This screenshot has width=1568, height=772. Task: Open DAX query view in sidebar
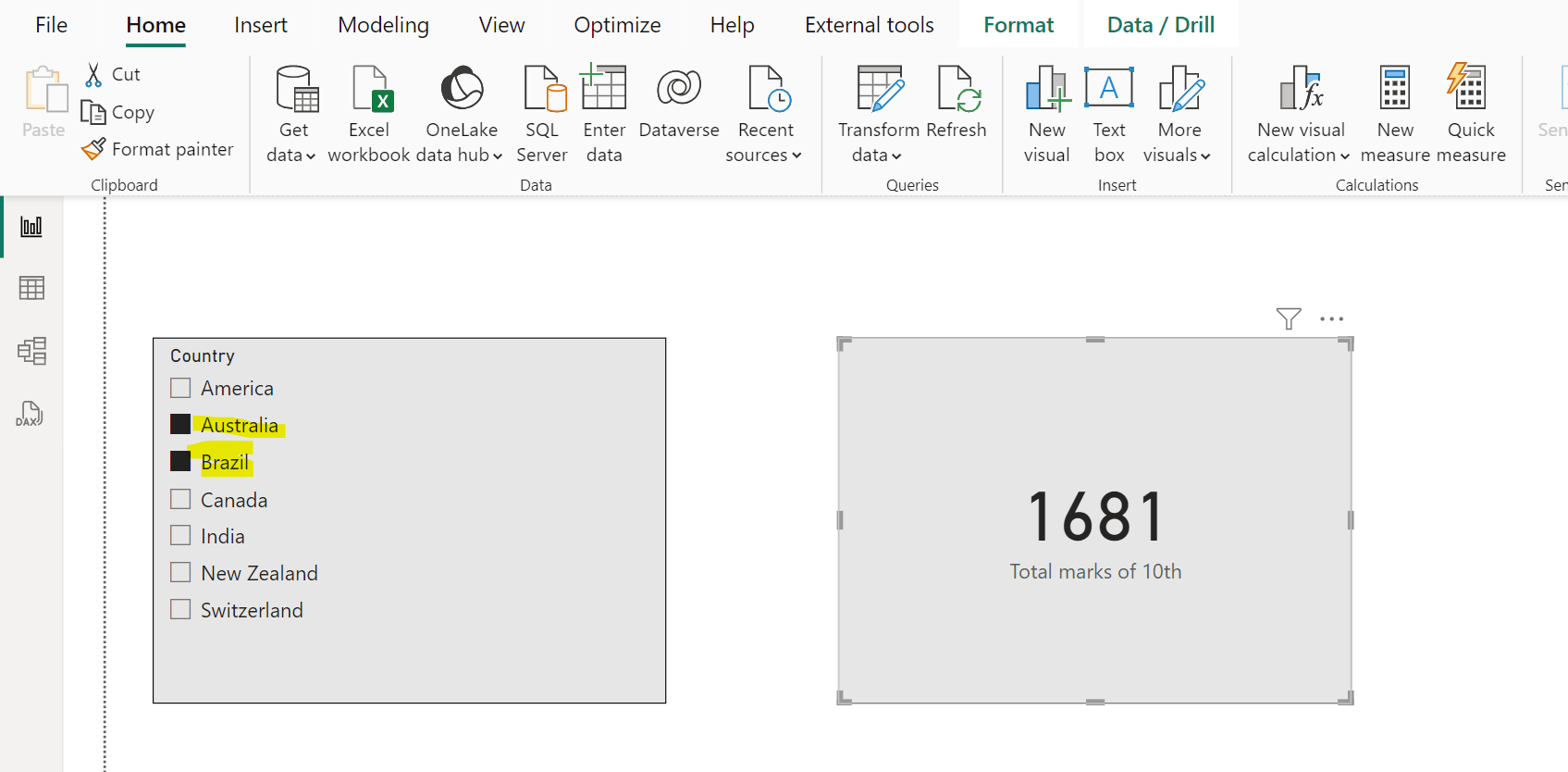(x=31, y=414)
